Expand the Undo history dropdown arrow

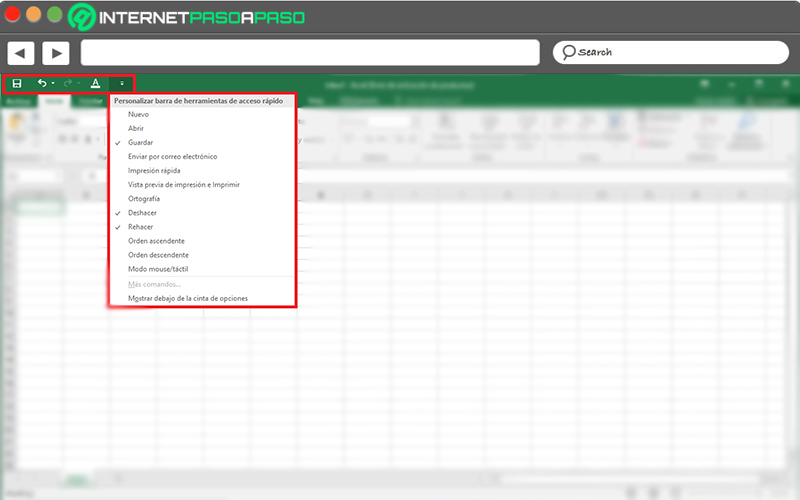(x=53, y=84)
